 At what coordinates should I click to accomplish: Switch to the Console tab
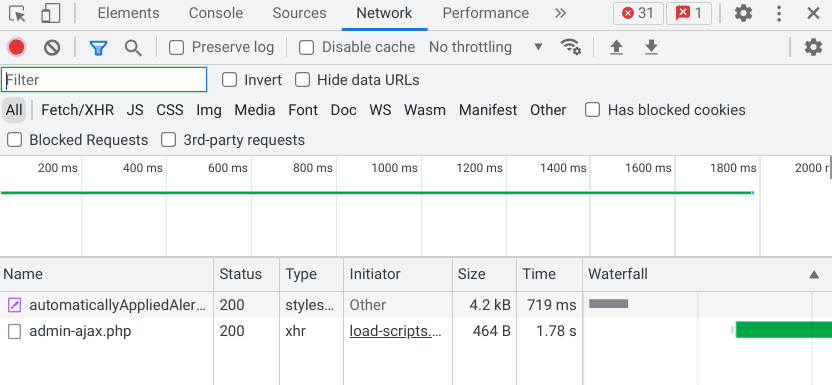(216, 13)
